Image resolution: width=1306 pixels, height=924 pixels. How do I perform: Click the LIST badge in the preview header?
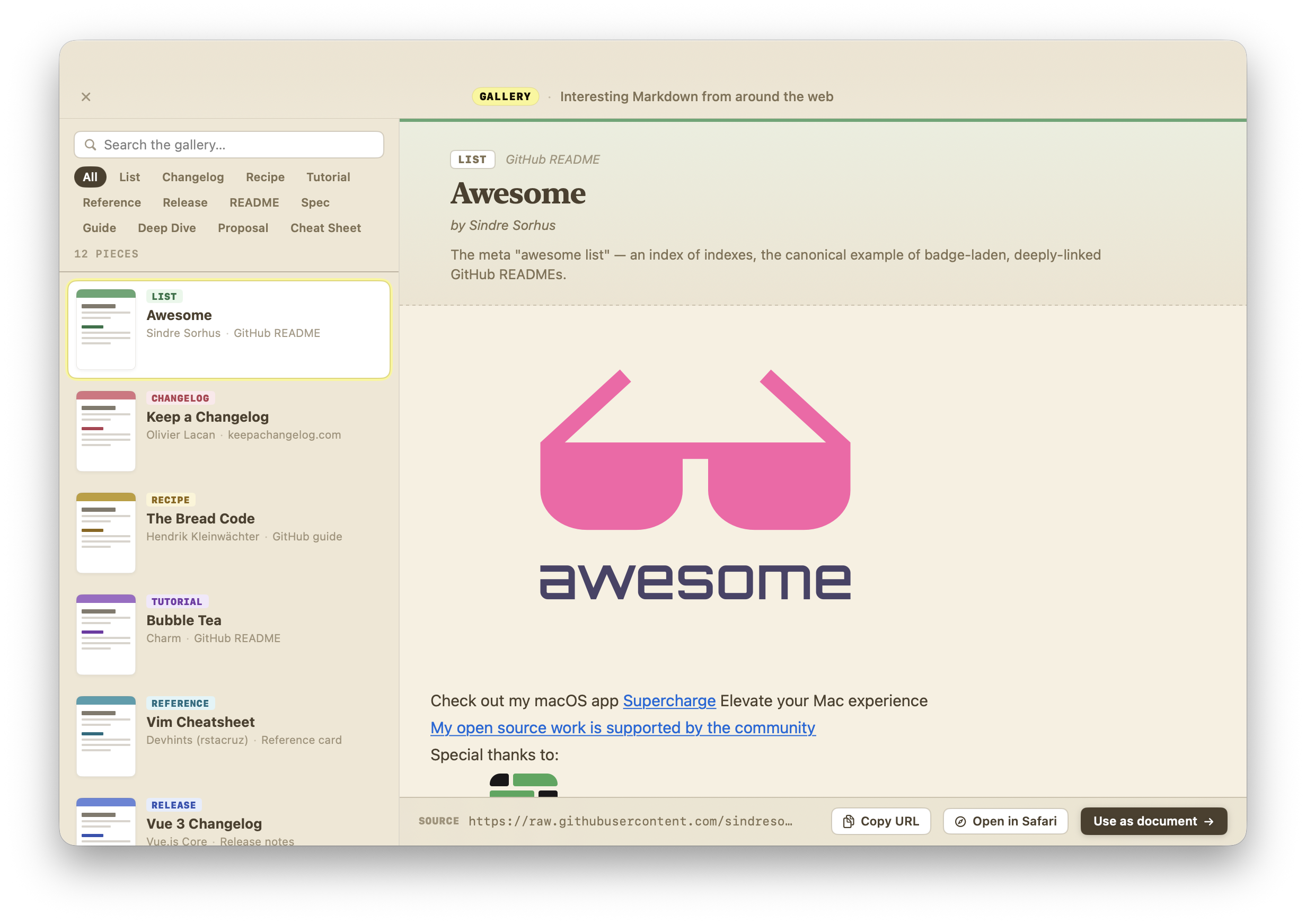click(x=472, y=159)
